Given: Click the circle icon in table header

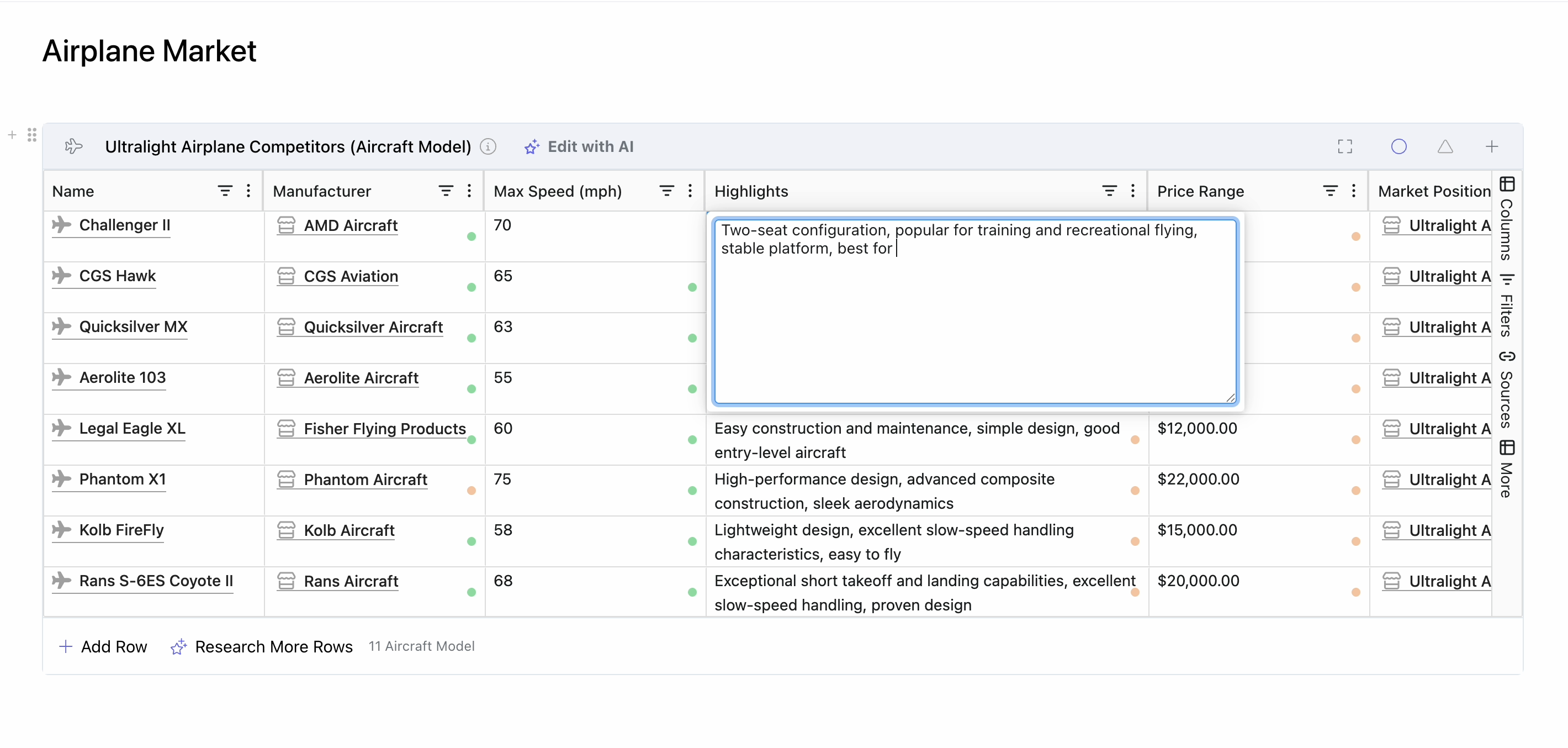Looking at the screenshot, I should pyautogui.click(x=1398, y=146).
